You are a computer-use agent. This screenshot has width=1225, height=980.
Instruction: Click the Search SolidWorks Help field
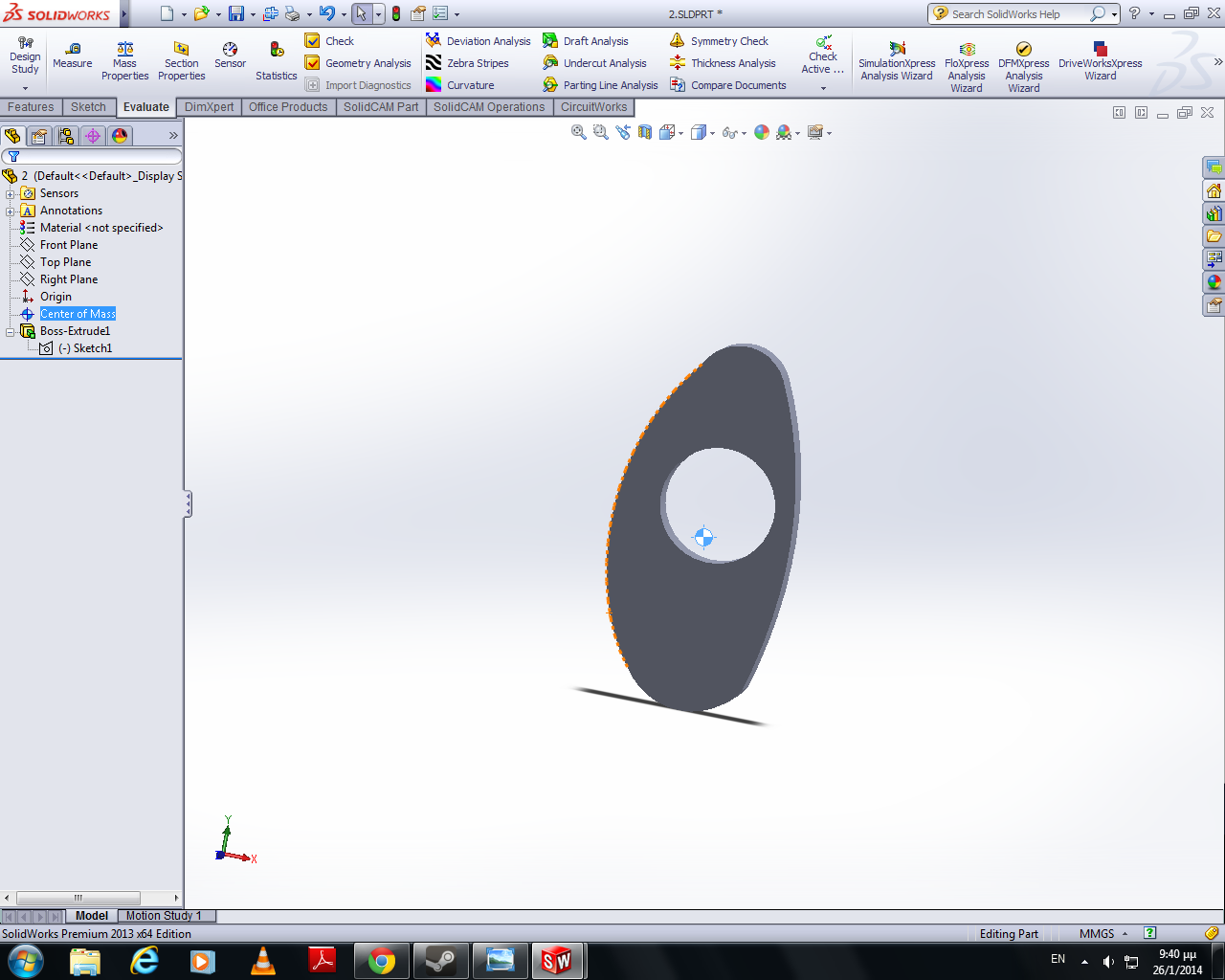pos(1017,14)
